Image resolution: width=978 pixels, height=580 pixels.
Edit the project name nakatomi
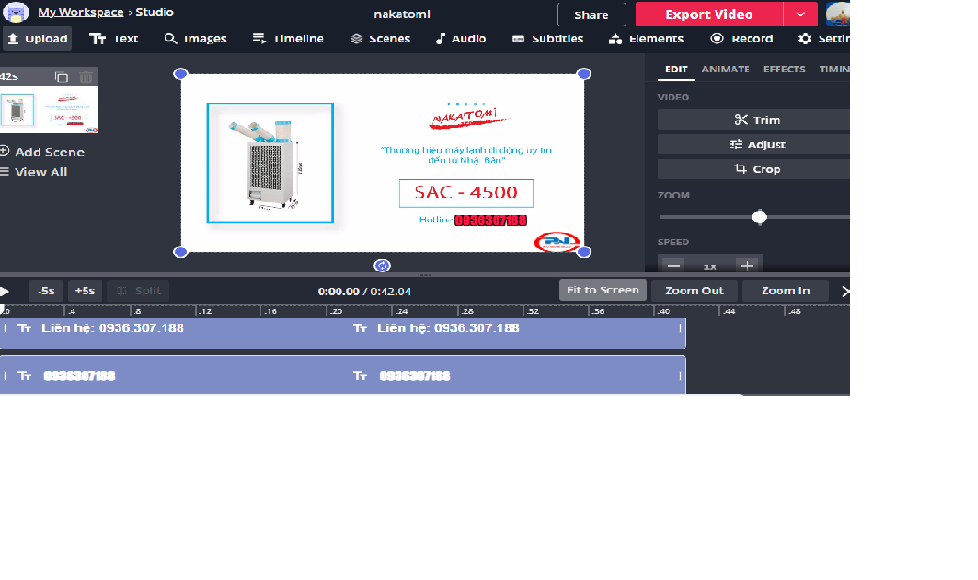click(402, 14)
